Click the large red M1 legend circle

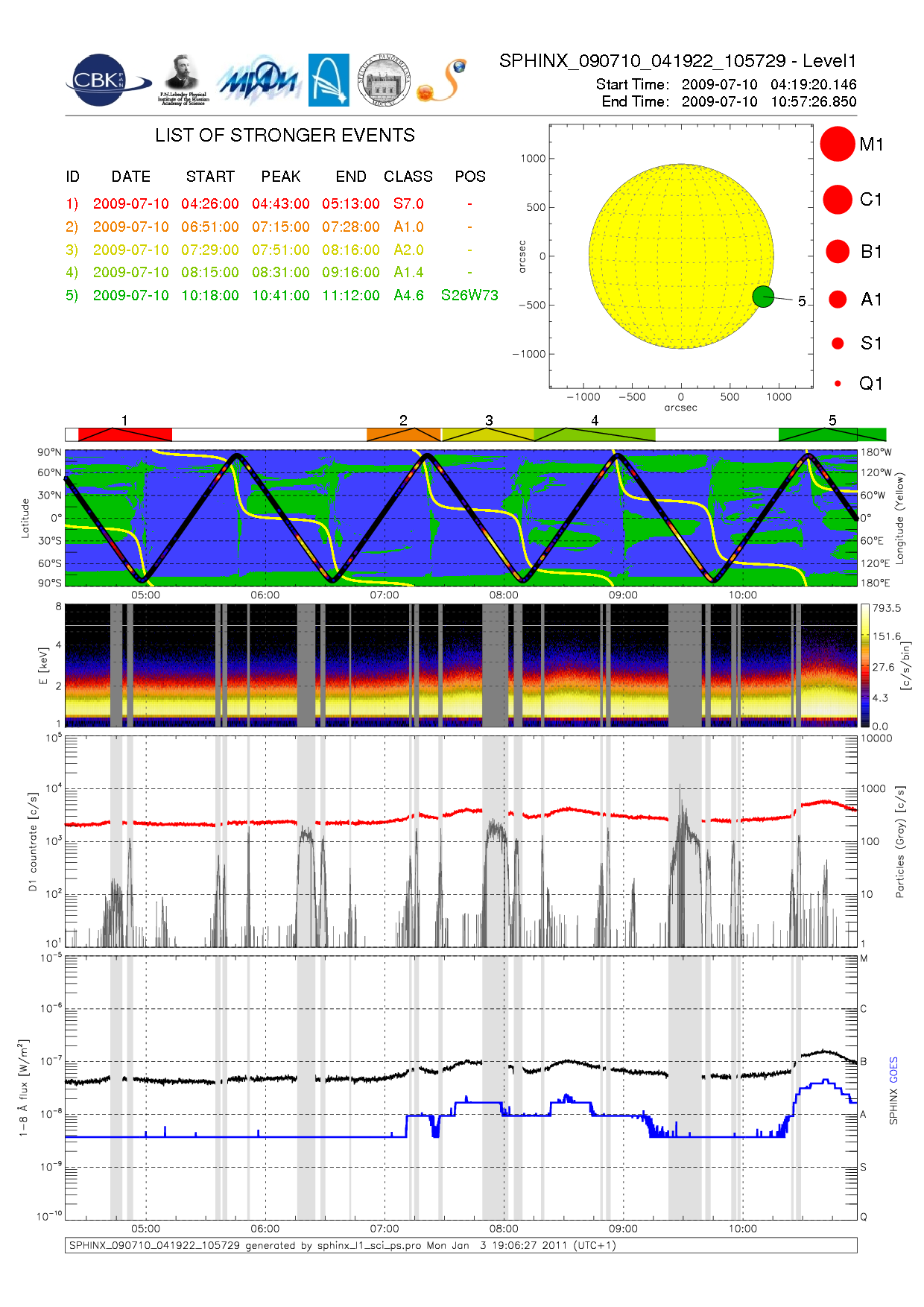(x=837, y=144)
